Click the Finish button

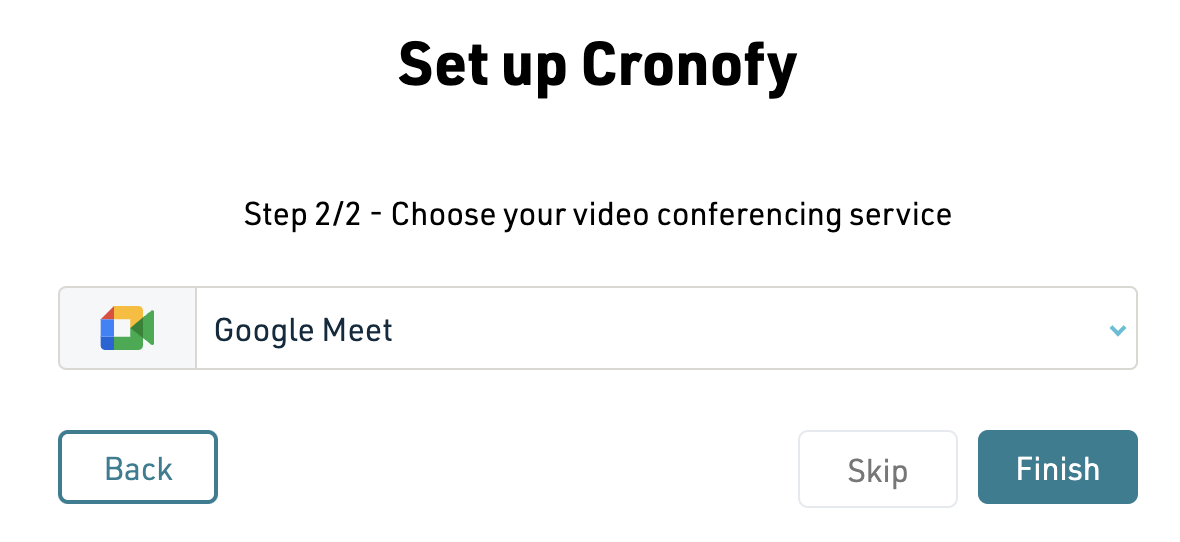pyautogui.click(x=1057, y=467)
